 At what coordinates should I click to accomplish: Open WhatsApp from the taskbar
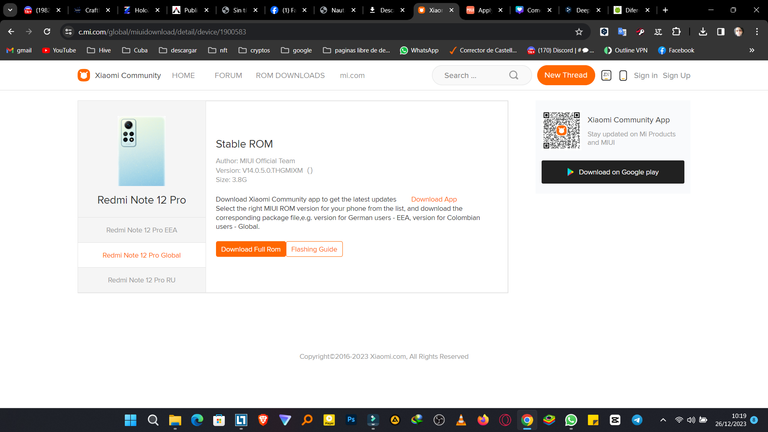click(571, 420)
